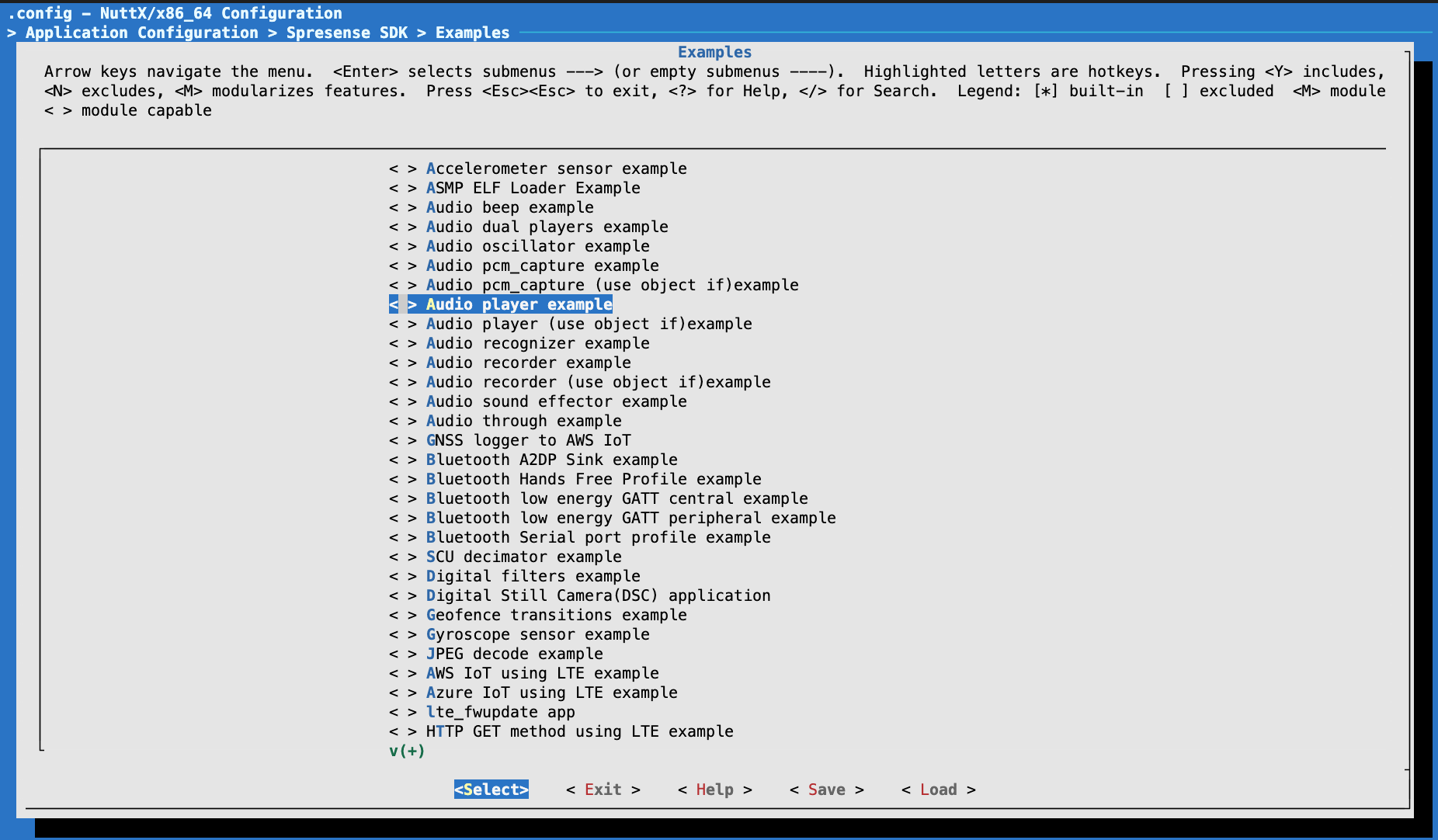The image size is (1438, 840).
Task: Click the v(+) scroll-down indicator
Action: click(x=407, y=751)
